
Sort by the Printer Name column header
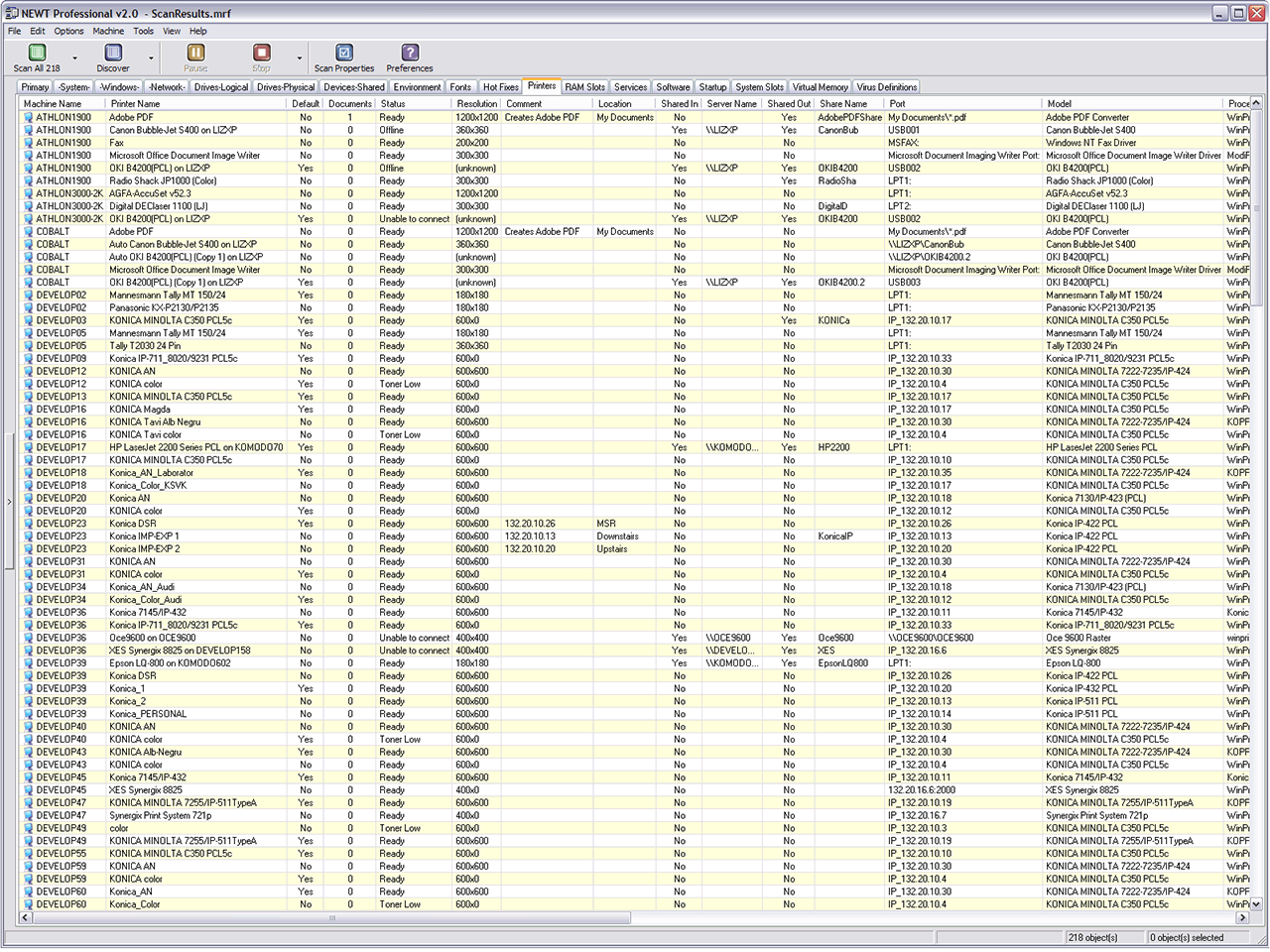coord(135,103)
